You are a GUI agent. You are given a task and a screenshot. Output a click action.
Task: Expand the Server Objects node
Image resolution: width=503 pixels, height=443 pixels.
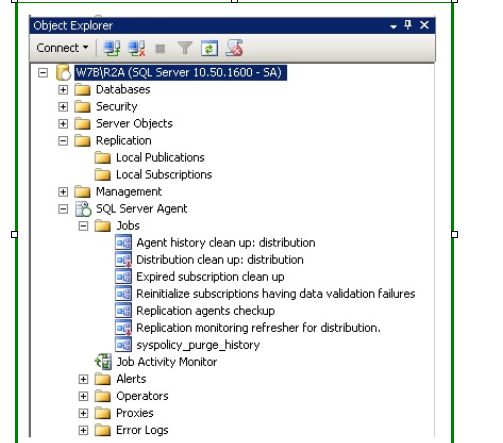pos(63,124)
